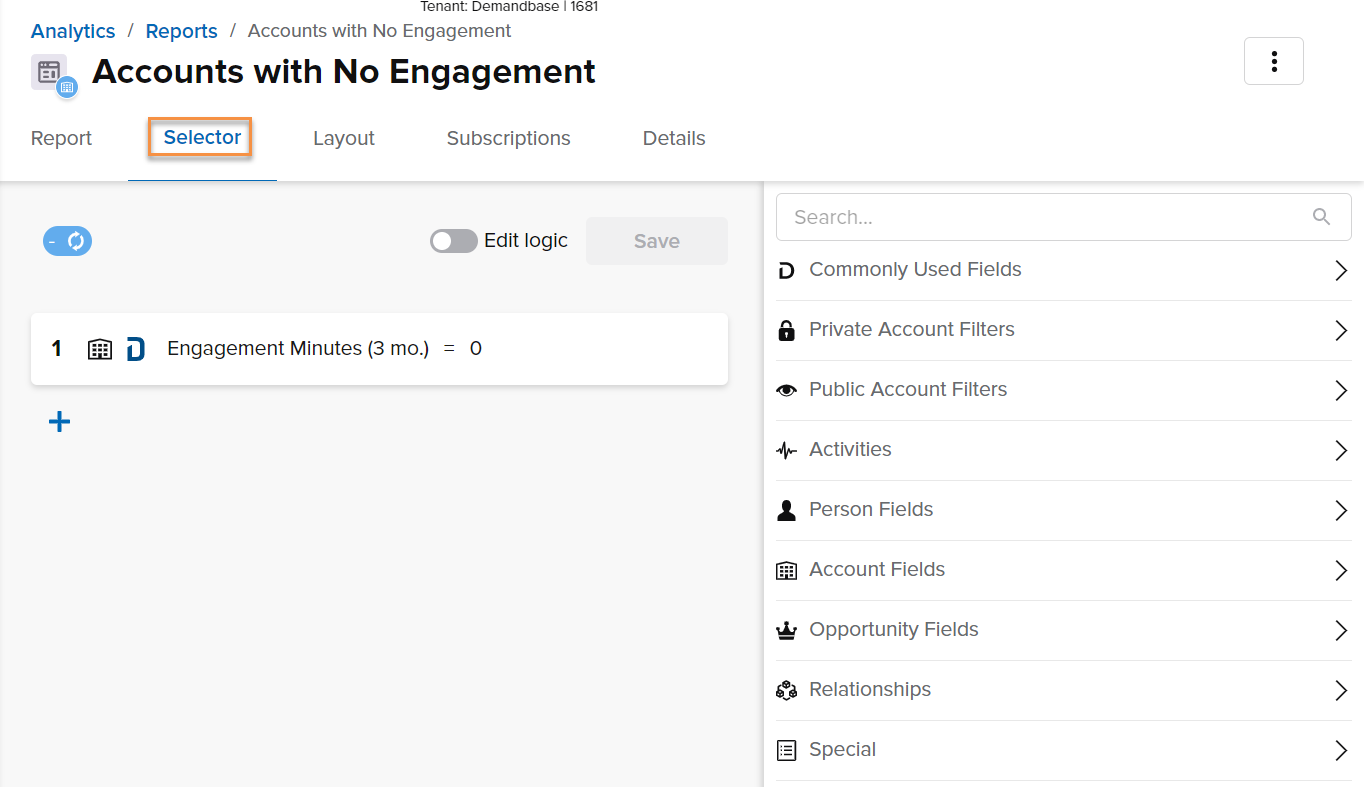
Task: Click the field search input box
Action: (x=1063, y=217)
